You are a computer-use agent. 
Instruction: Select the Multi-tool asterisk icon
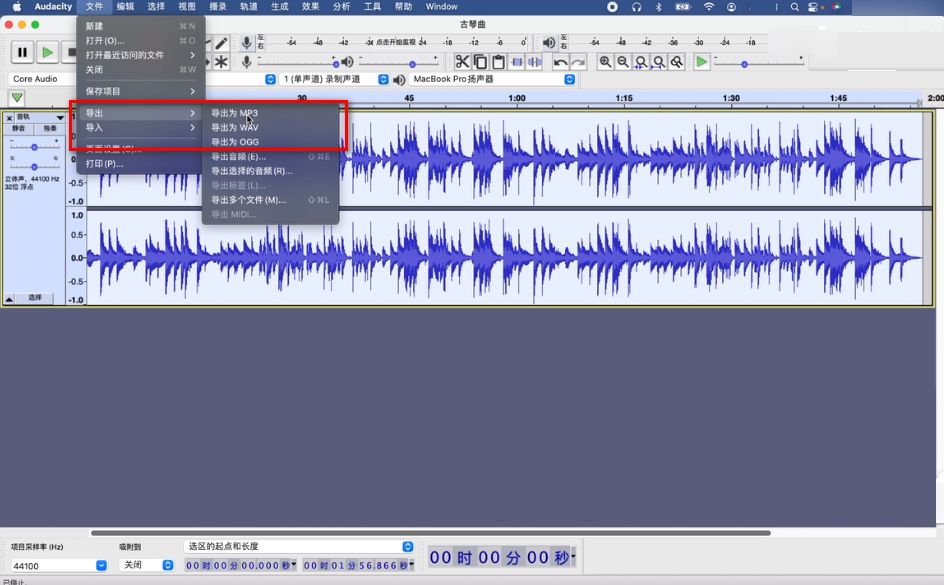(x=222, y=61)
